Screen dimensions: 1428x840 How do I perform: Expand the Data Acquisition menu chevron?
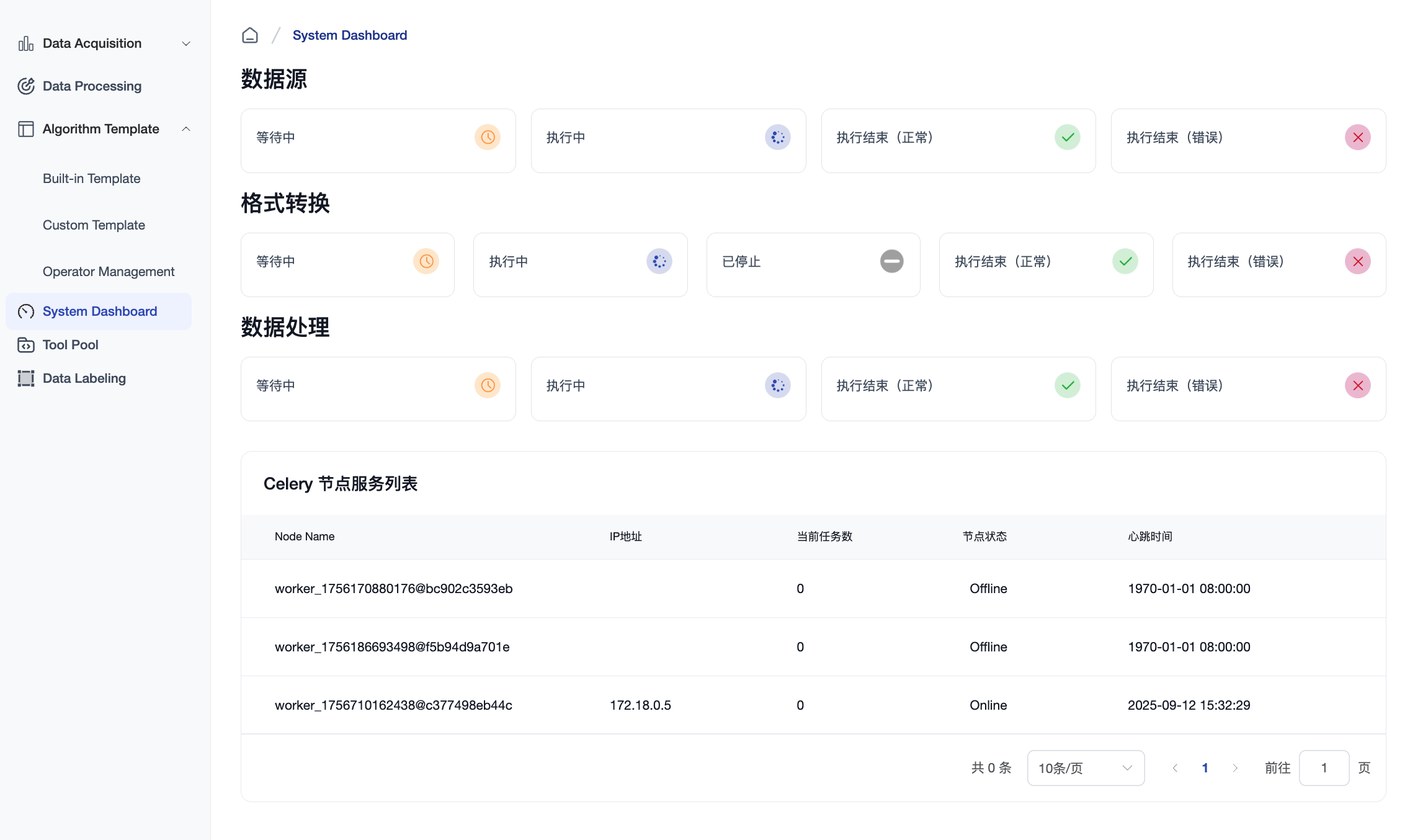[x=186, y=43]
